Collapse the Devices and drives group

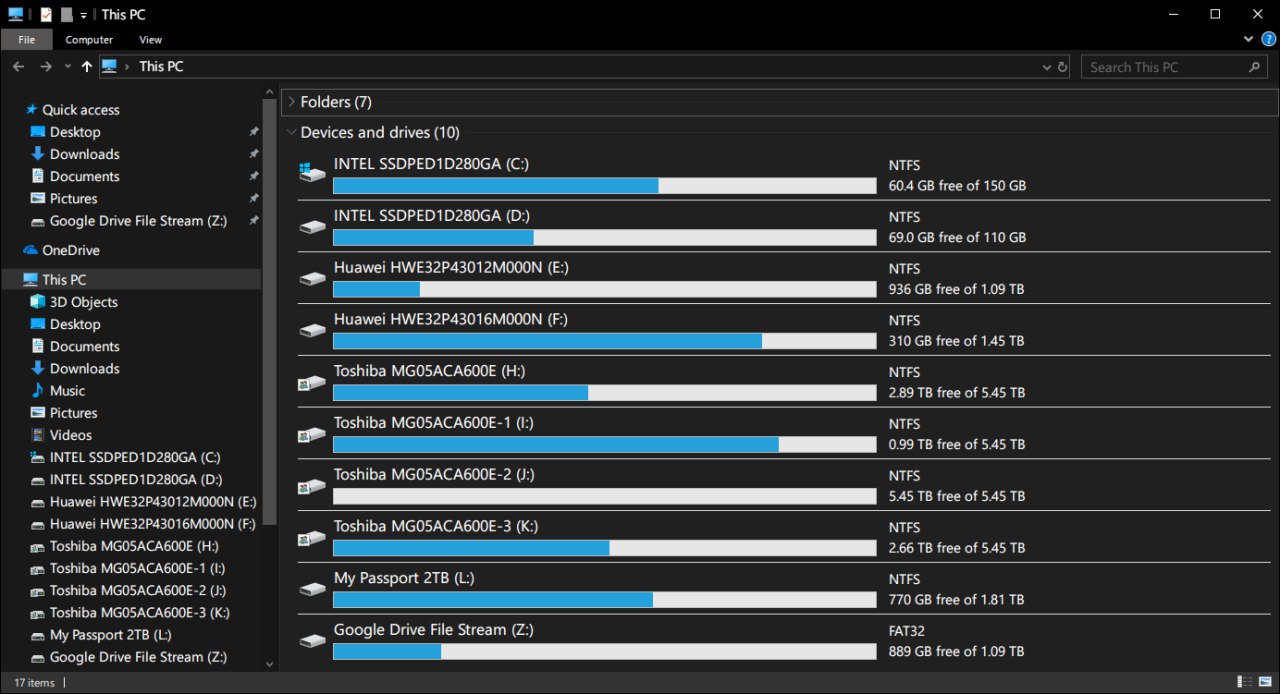[291, 132]
